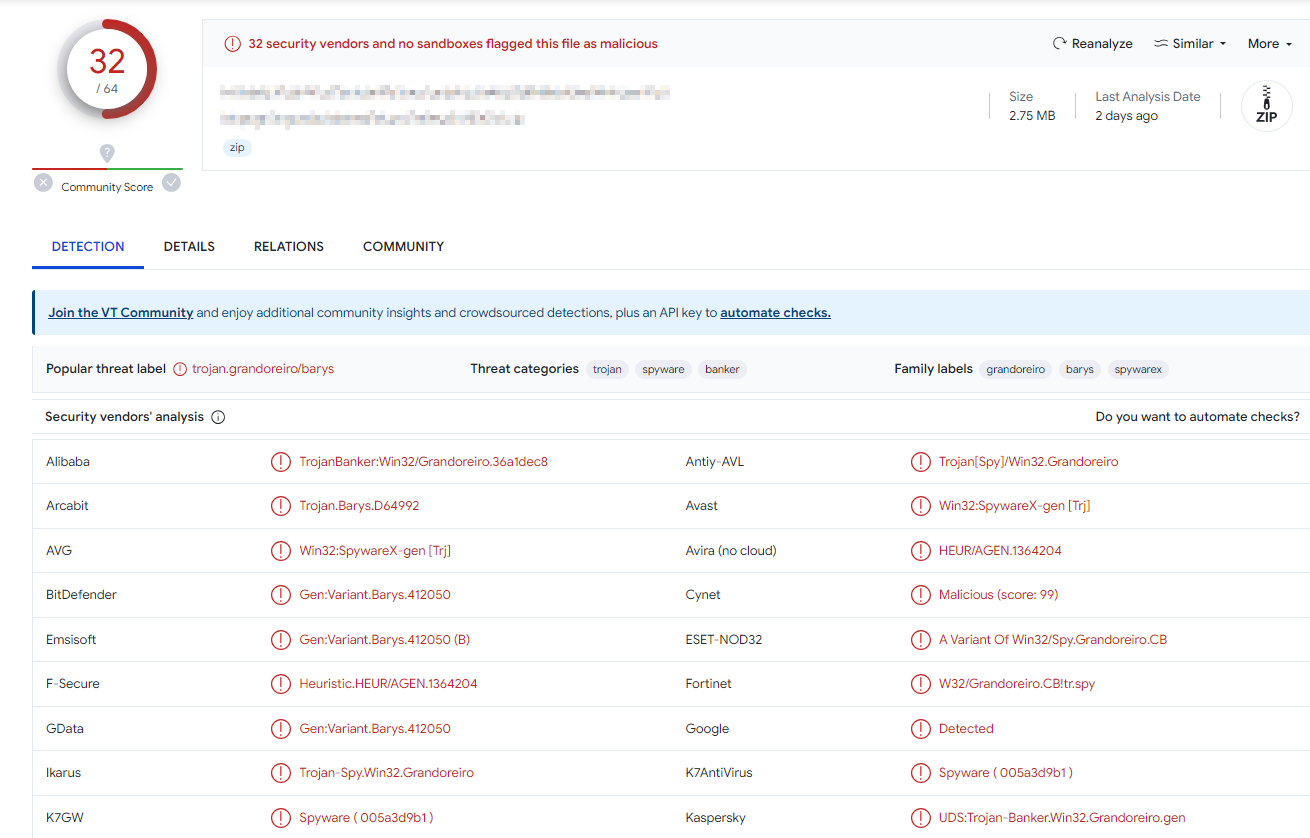Click the 32/64 detection score circle
Viewport: 1310px width, 838px height.
[107, 69]
